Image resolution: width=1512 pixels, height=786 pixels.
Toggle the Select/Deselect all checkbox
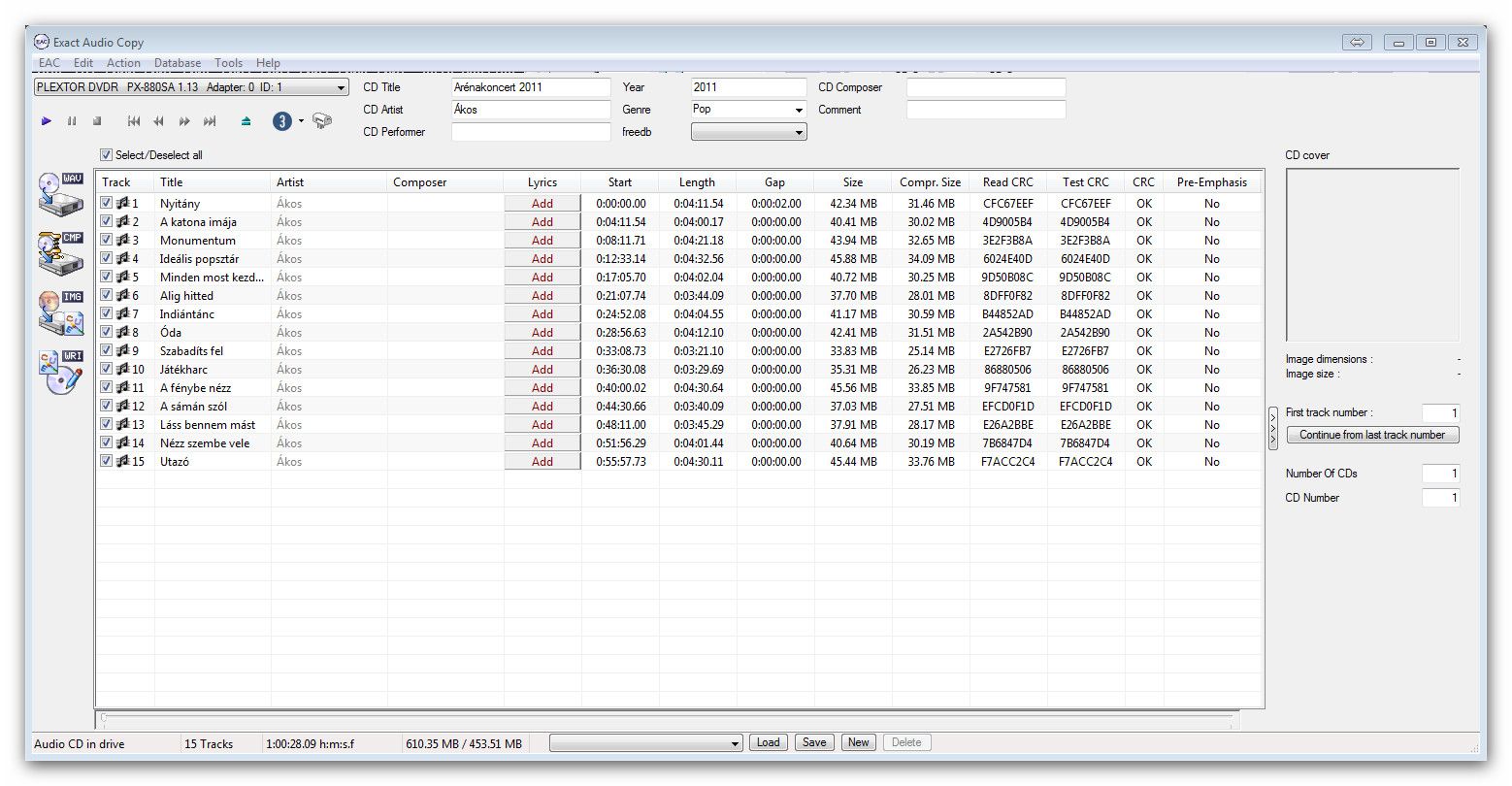pyautogui.click(x=106, y=155)
